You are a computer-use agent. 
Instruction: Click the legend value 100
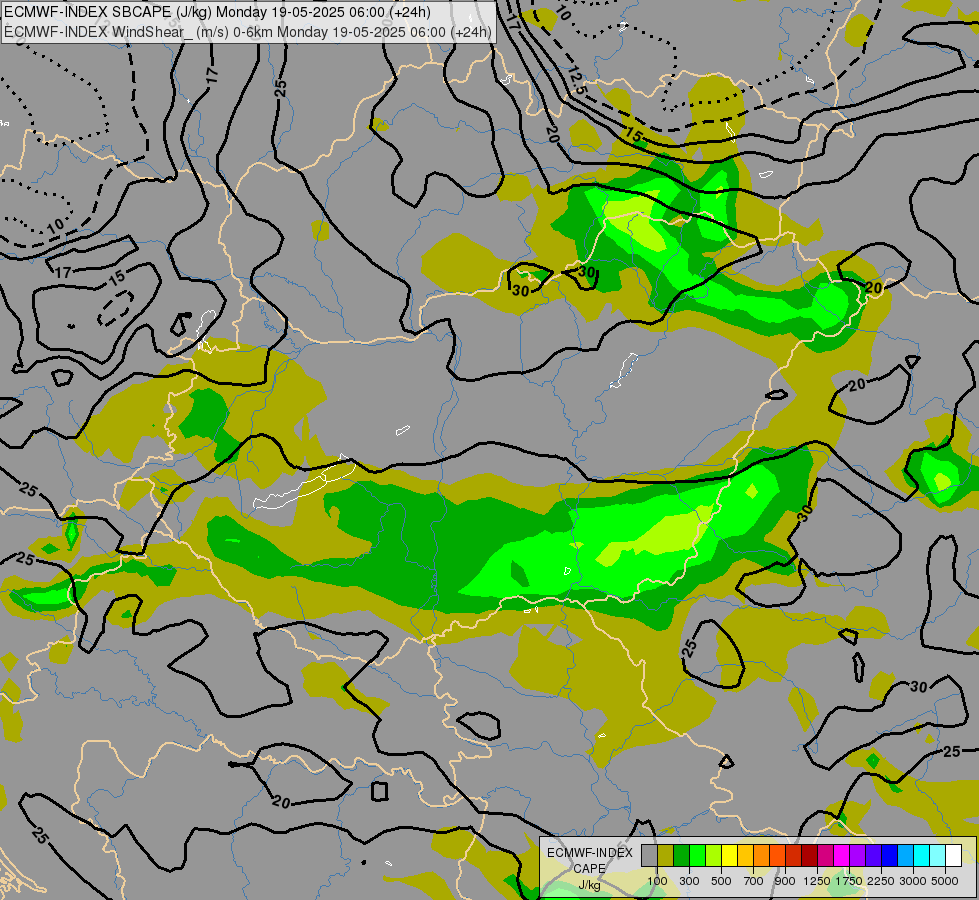[657, 881]
